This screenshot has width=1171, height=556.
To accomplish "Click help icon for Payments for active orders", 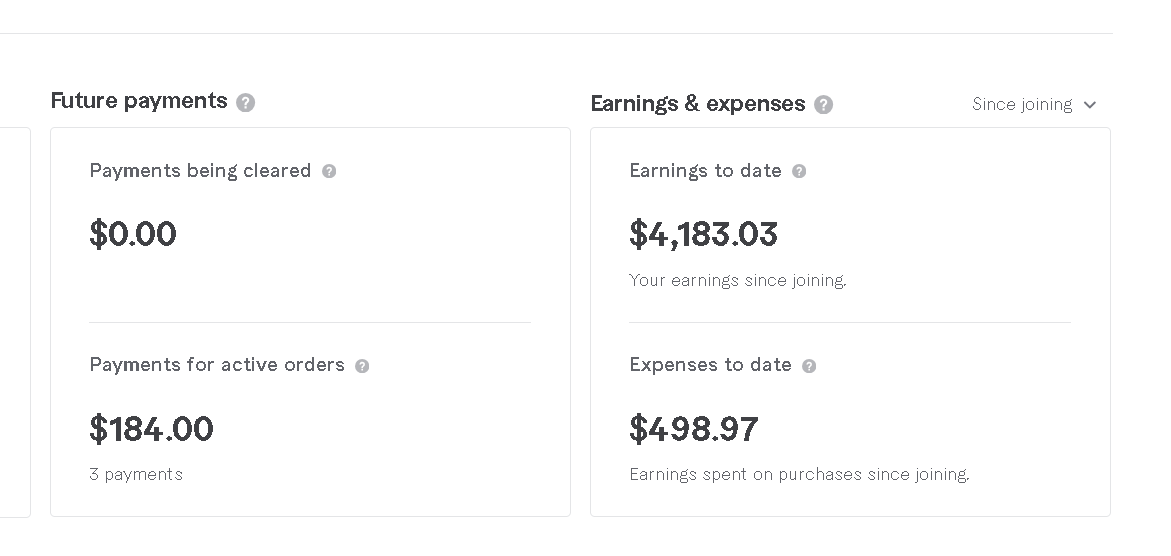I will tap(362, 366).
